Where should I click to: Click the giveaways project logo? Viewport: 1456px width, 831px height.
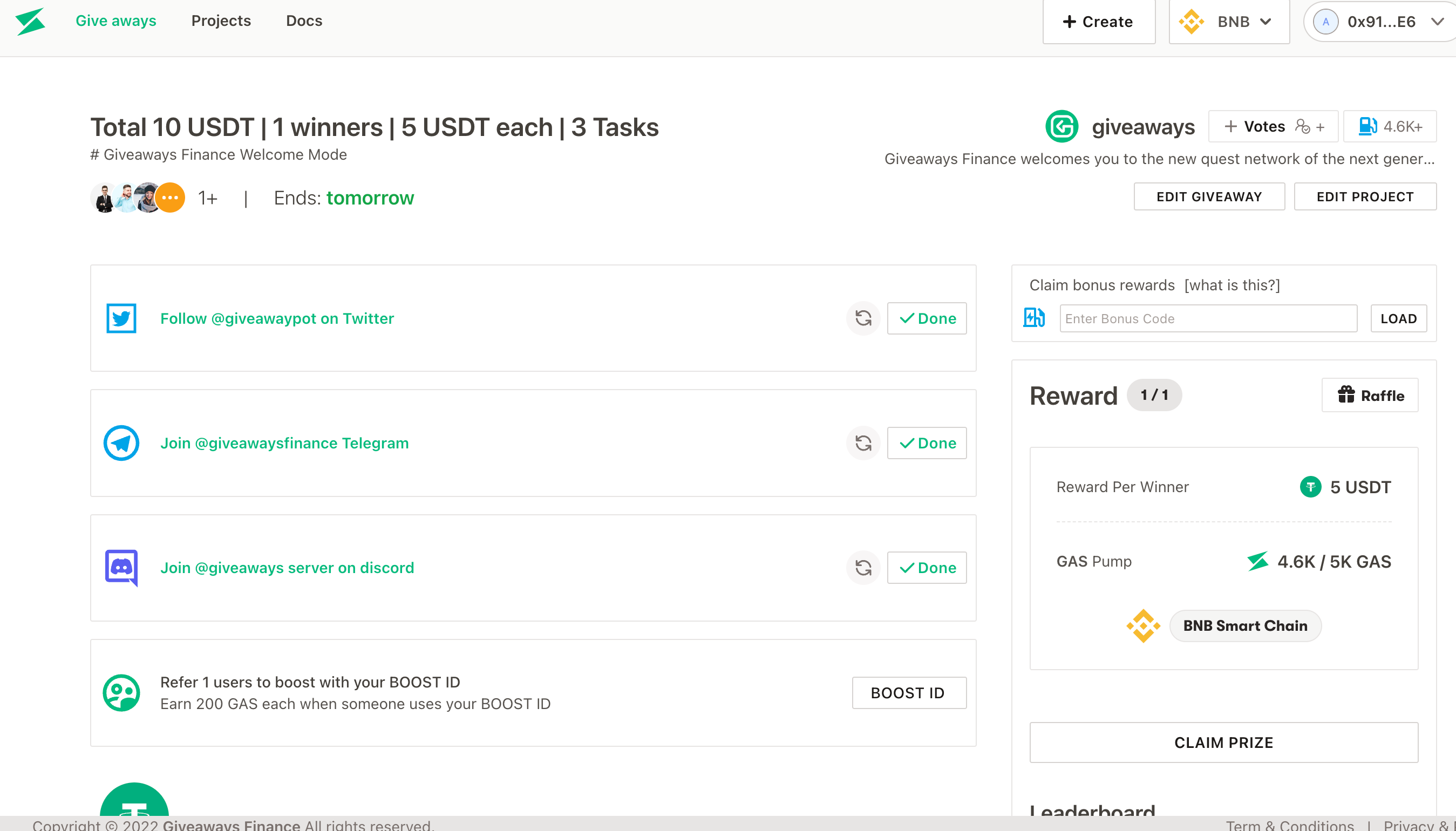(1062, 126)
